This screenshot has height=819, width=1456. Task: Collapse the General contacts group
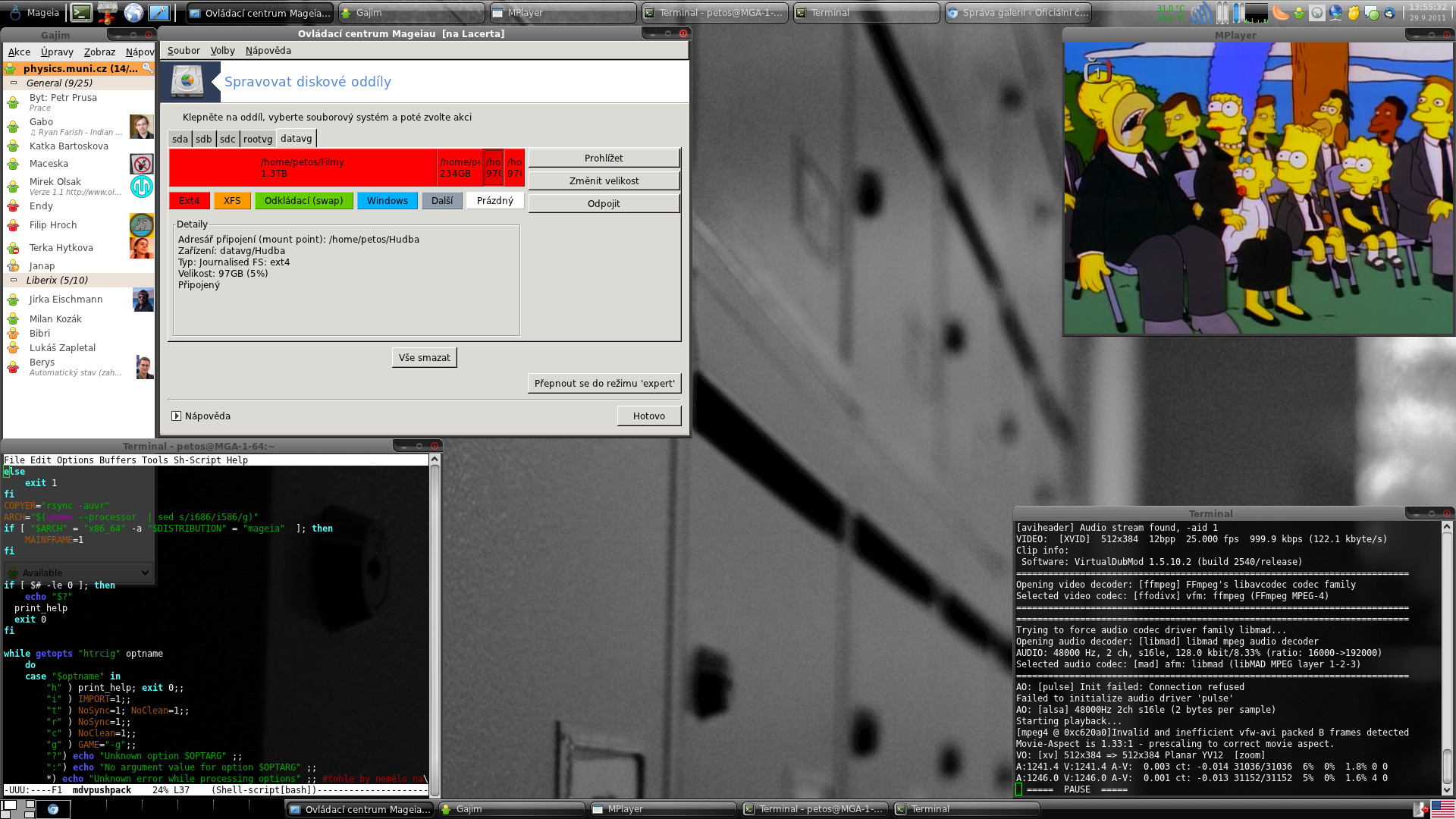pos(14,83)
